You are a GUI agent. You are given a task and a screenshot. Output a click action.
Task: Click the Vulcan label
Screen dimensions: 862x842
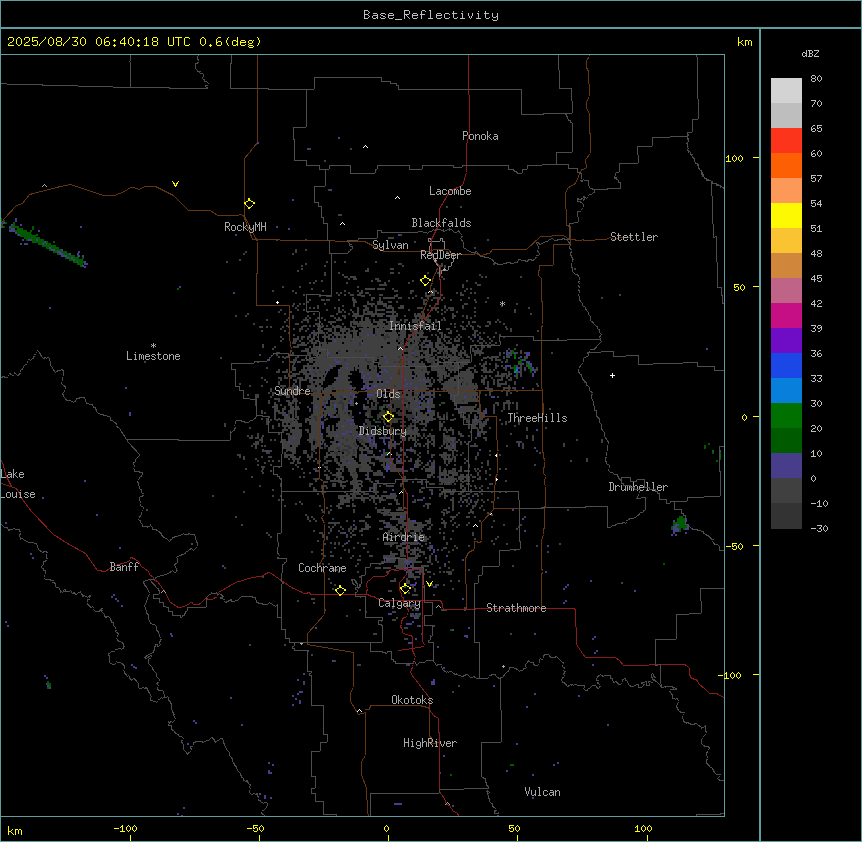coord(543,792)
